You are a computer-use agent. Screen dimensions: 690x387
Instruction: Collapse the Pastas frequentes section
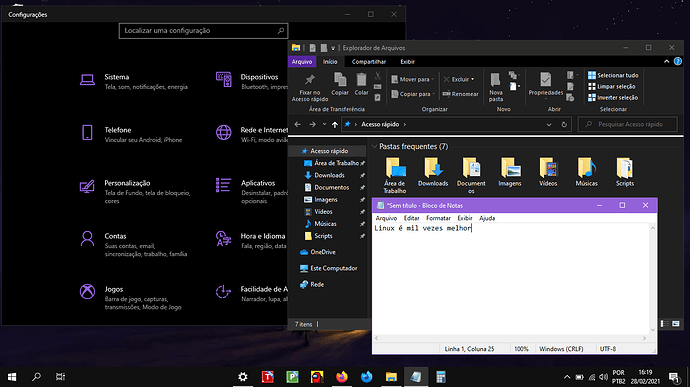pyautogui.click(x=374, y=147)
